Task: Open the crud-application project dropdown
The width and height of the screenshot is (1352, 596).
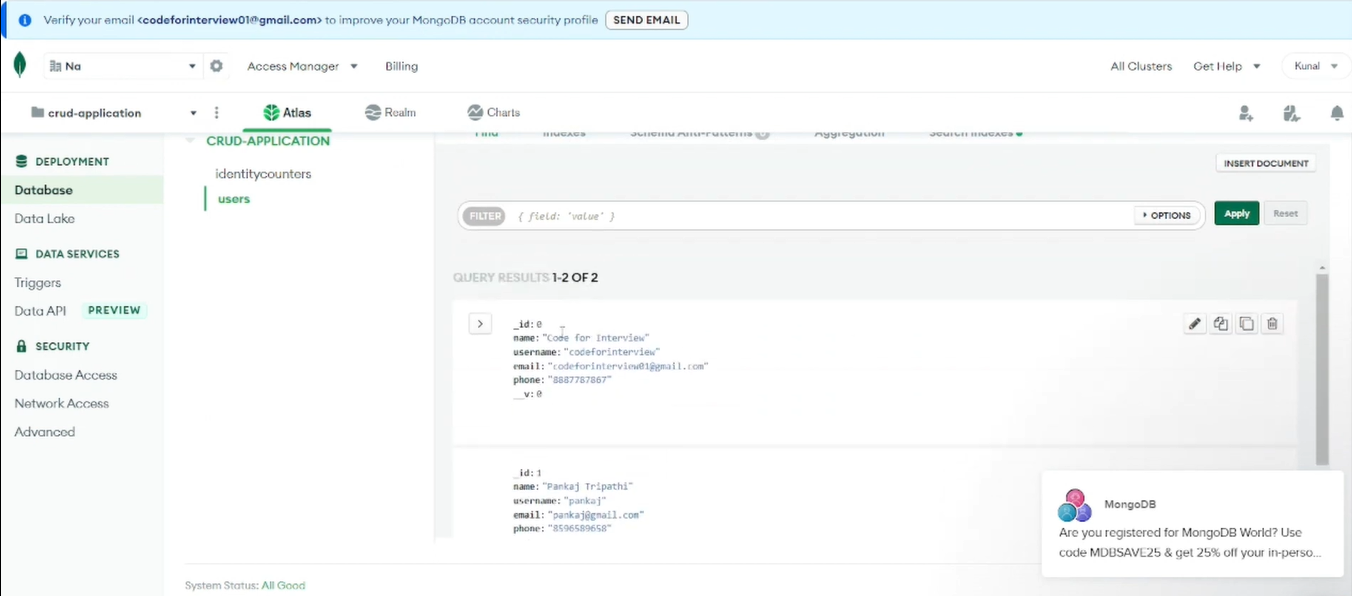Action: [x=193, y=113]
